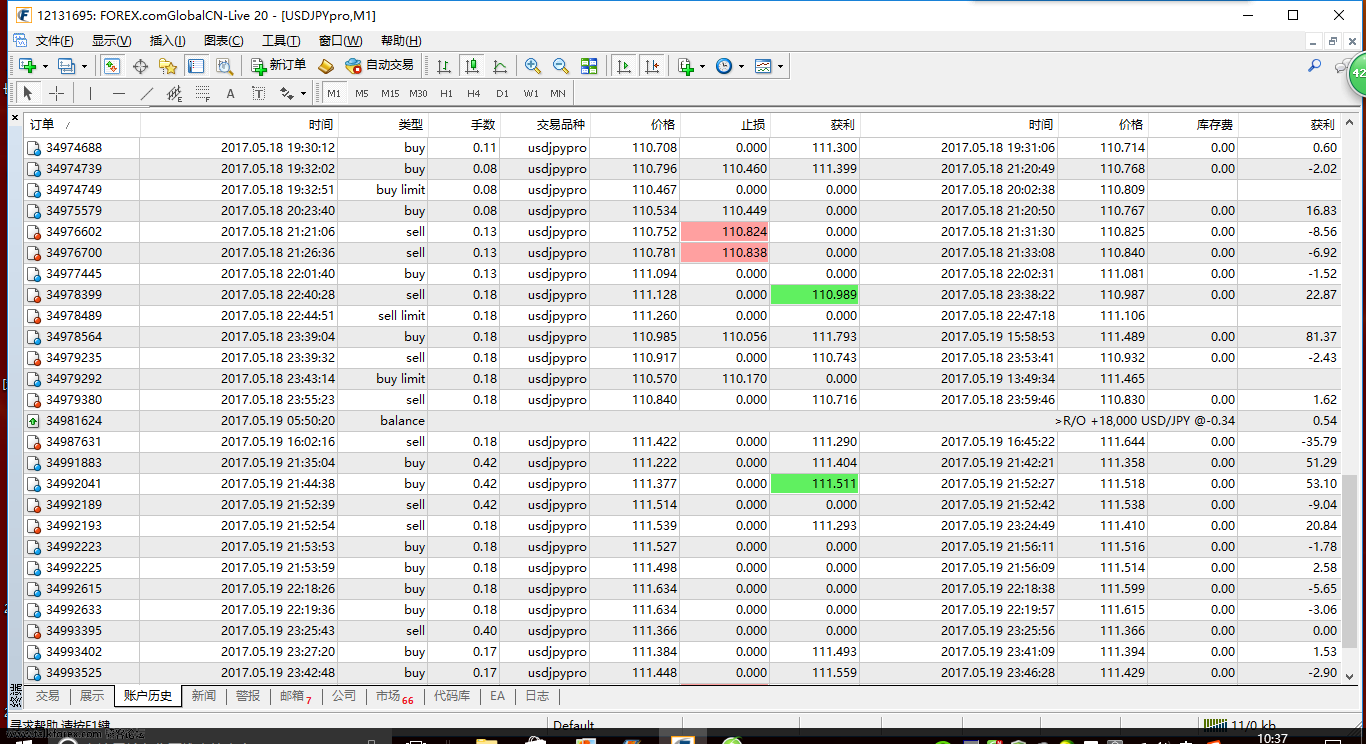Image resolution: width=1366 pixels, height=744 pixels.
Task: Show the Data Window crosshair icon
Action: [x=140, y=66]
